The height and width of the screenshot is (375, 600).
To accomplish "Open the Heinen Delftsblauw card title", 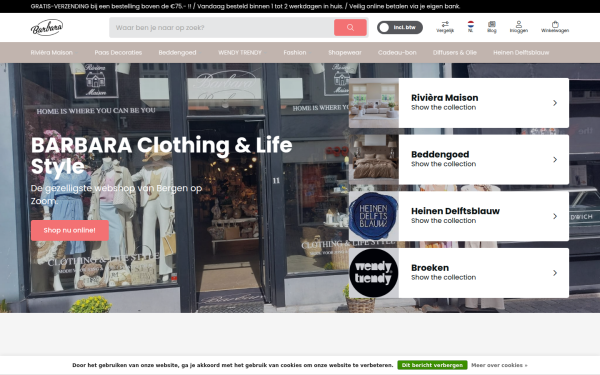I will point(455,211).
